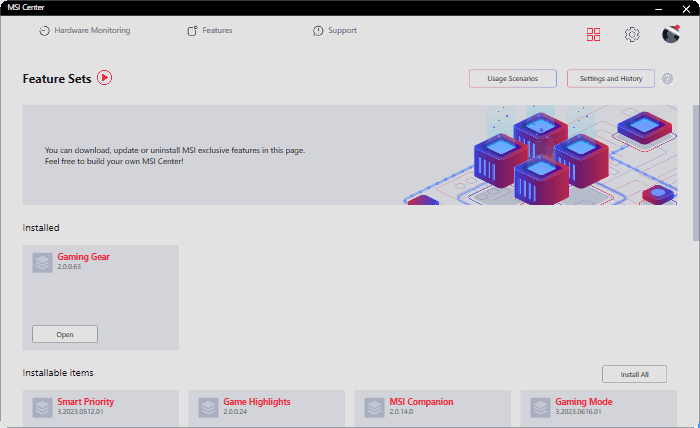Click the help question mark icon

click(667, 78)
